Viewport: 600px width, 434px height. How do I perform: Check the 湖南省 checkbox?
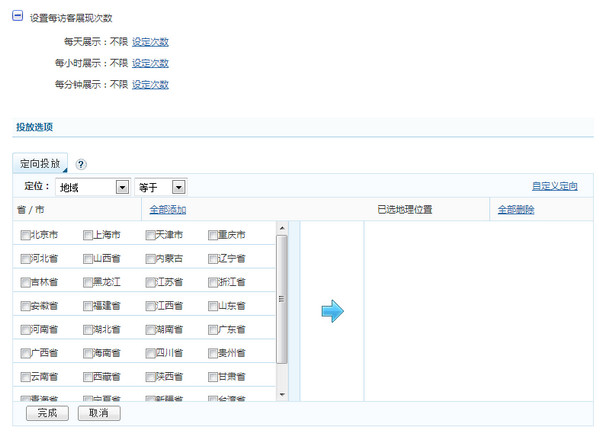click(150, 330)
